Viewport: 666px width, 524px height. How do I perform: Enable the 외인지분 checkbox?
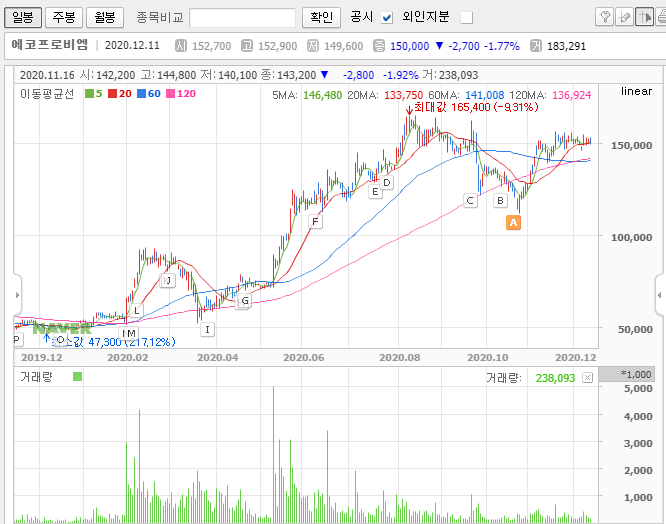466,18
